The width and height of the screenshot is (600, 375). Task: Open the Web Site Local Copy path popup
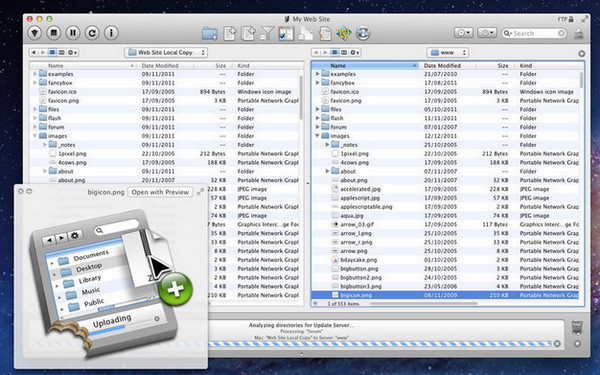166,52
